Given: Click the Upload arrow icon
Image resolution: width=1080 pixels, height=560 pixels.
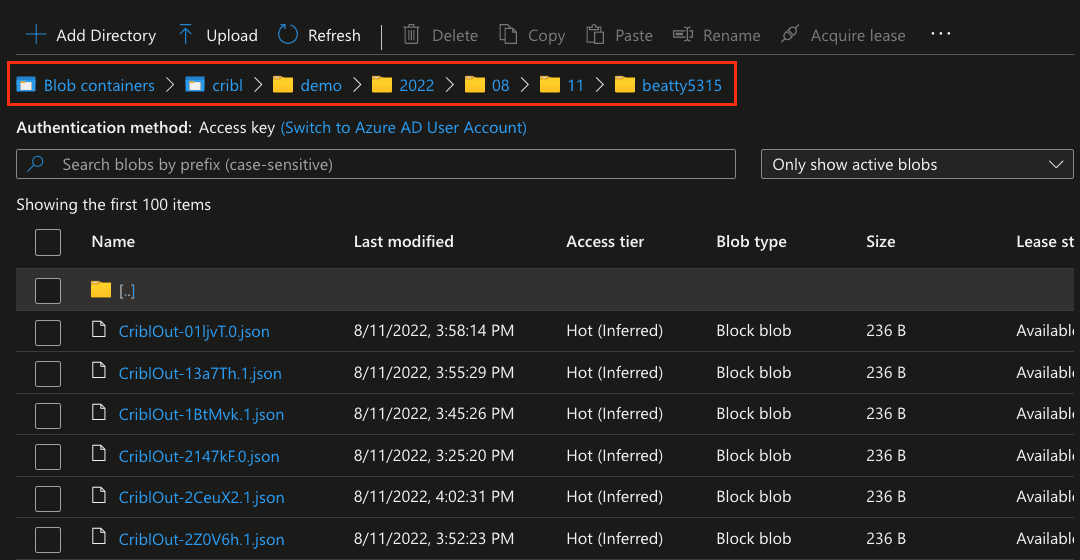Looking at the screenshot, I should (186, 35).
